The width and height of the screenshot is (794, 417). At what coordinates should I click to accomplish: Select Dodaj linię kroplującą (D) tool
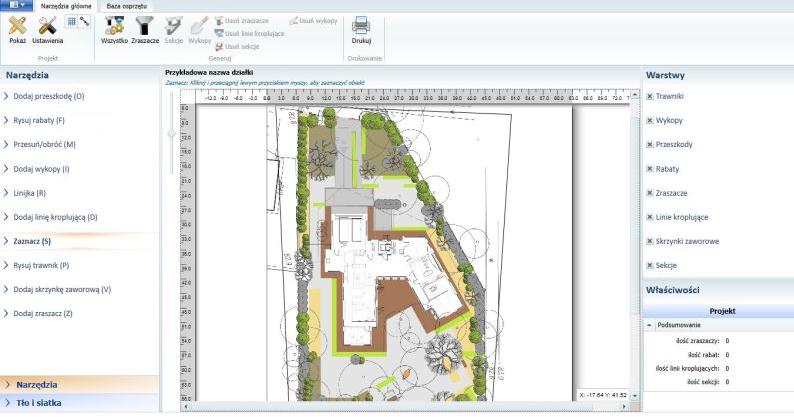click(x=55, y=217)
